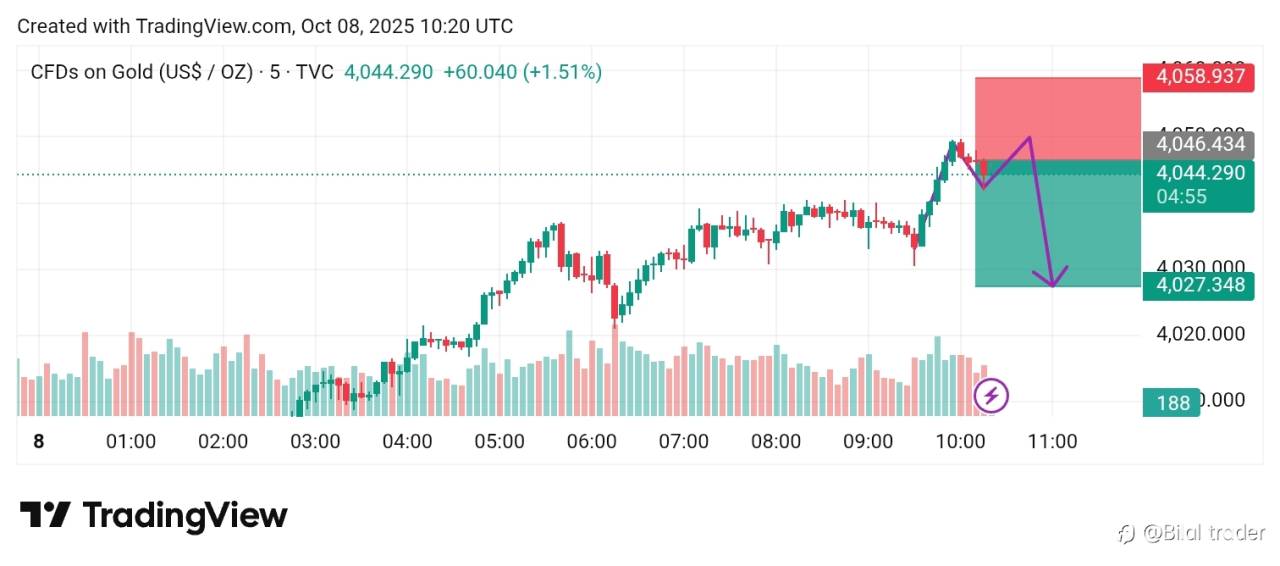Click the volume value 188 label

point(1172,403)
